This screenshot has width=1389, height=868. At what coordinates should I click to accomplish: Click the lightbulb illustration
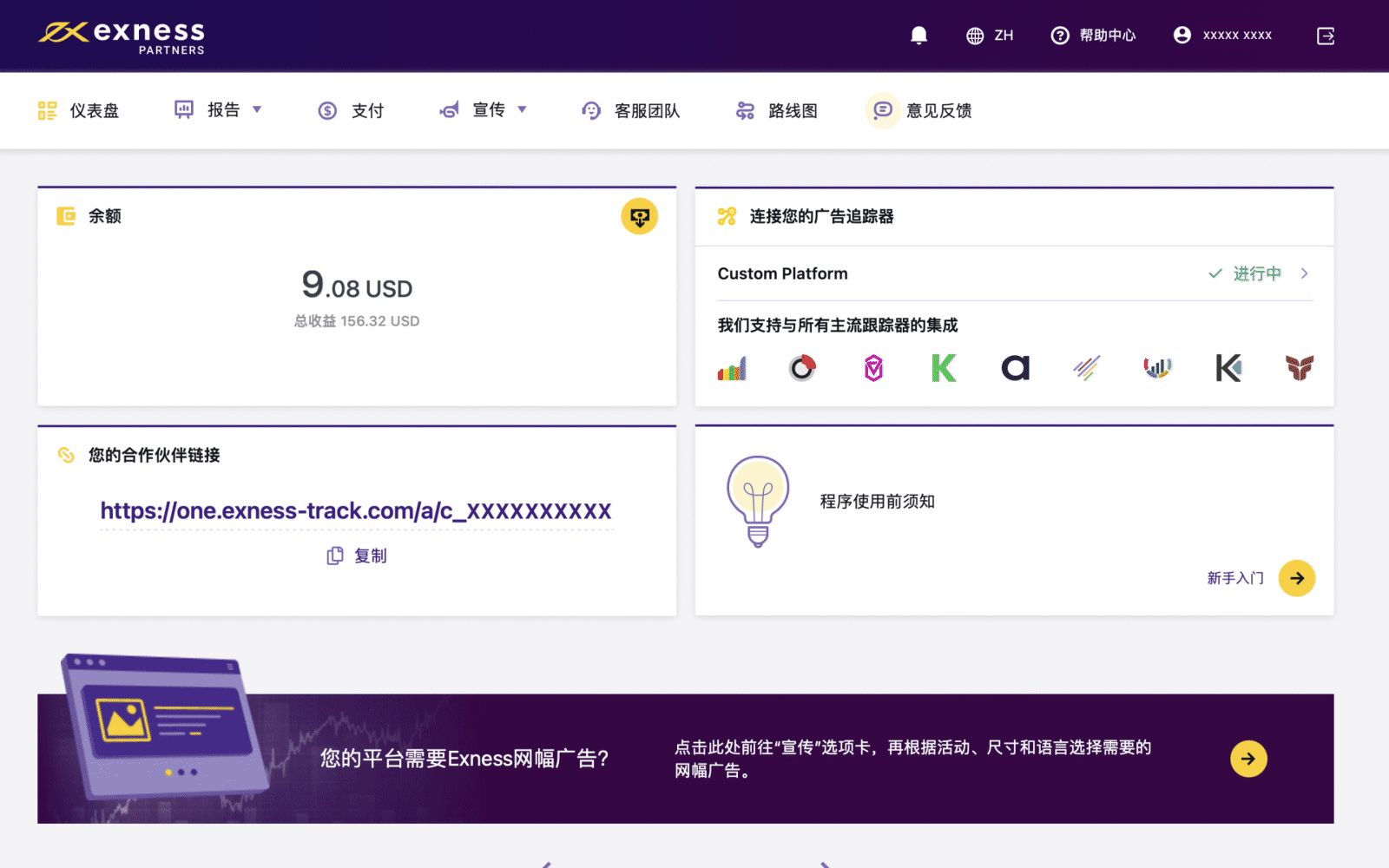point(758,502)
